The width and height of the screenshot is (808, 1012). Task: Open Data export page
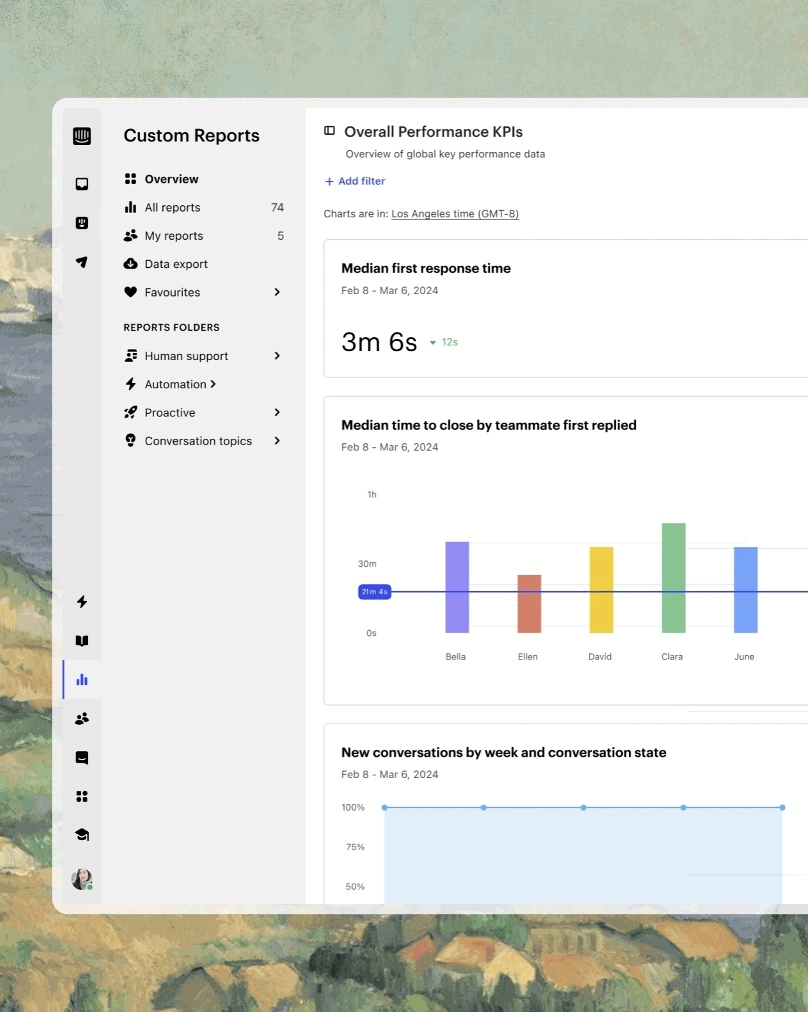click(x=176, y=264)
